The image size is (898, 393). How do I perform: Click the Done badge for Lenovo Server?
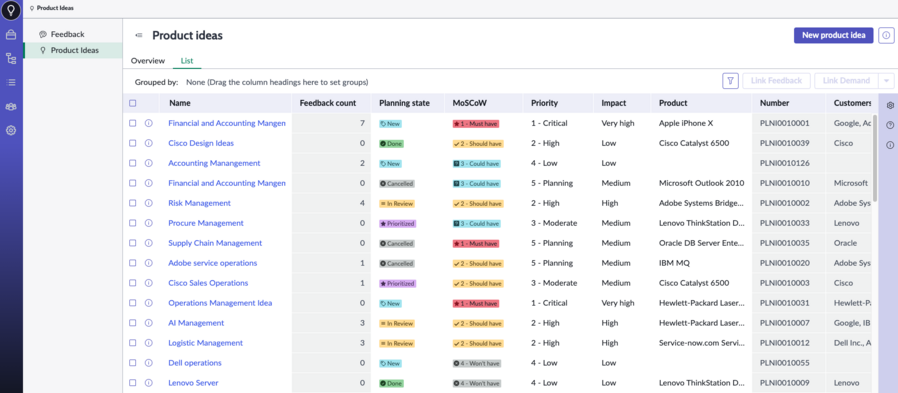(x=392, y=383)
